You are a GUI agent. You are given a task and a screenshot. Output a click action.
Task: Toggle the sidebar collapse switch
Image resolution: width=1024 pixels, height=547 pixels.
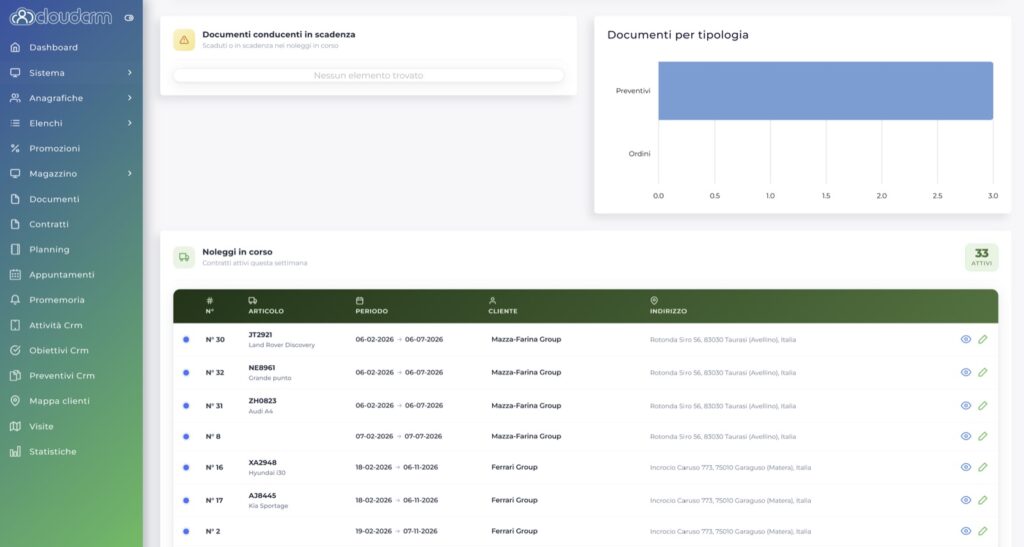coord(129,18)
